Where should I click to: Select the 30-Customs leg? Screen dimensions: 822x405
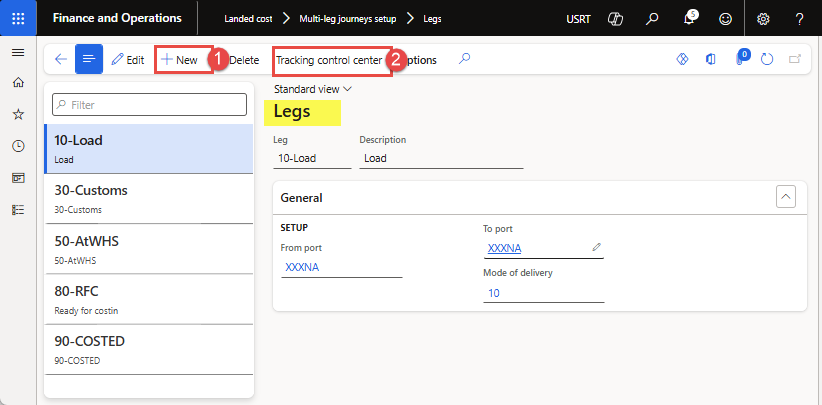[x=149, y=198]
